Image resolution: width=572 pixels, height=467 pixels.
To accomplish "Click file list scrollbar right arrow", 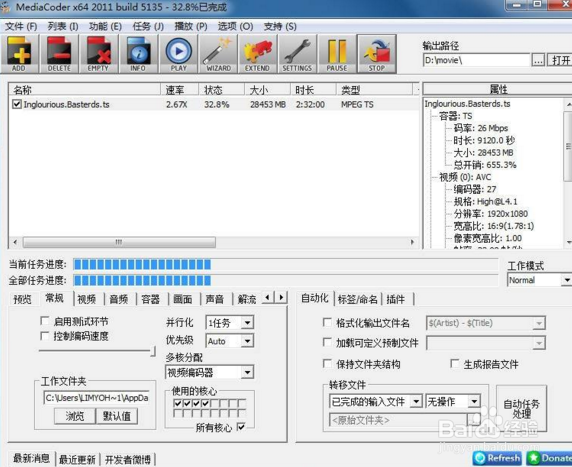I will pos(413,242).
